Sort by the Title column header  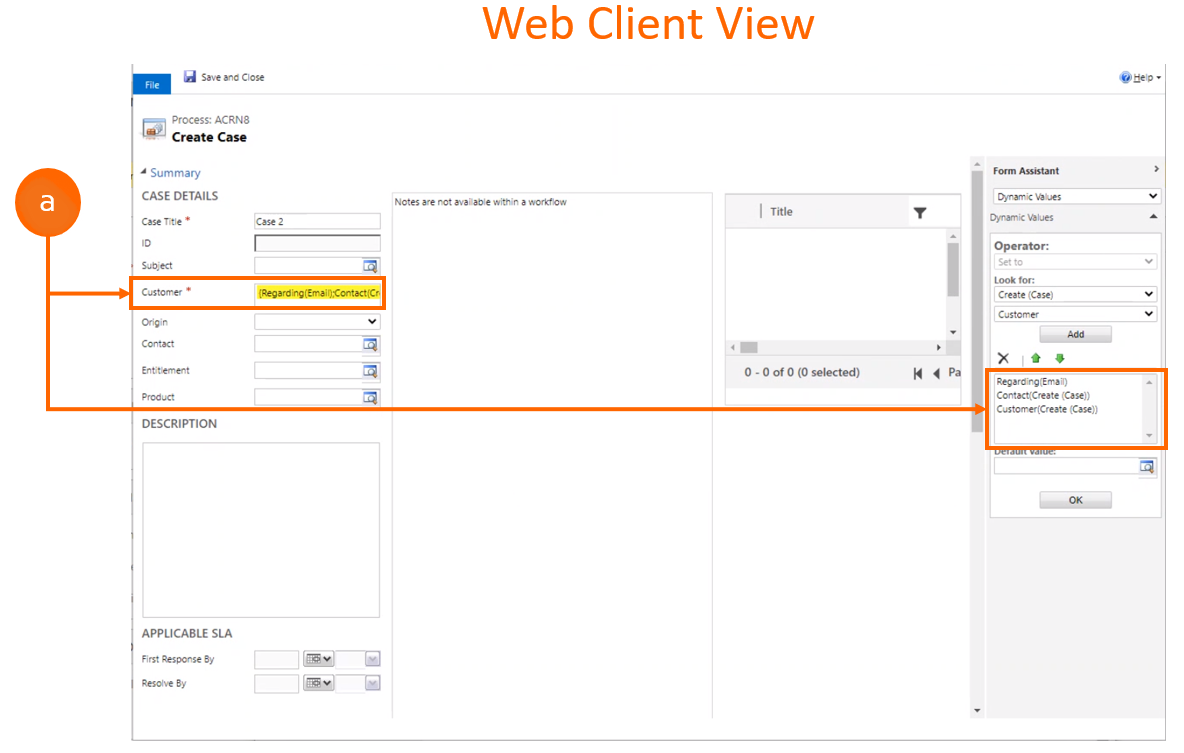click(781, 212)
